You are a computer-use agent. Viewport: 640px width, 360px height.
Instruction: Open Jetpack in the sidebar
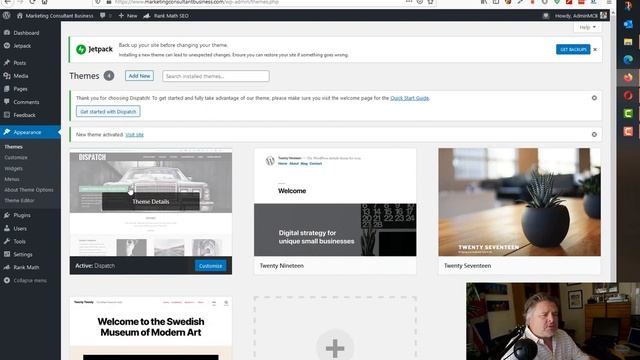[x=22, y=46]
